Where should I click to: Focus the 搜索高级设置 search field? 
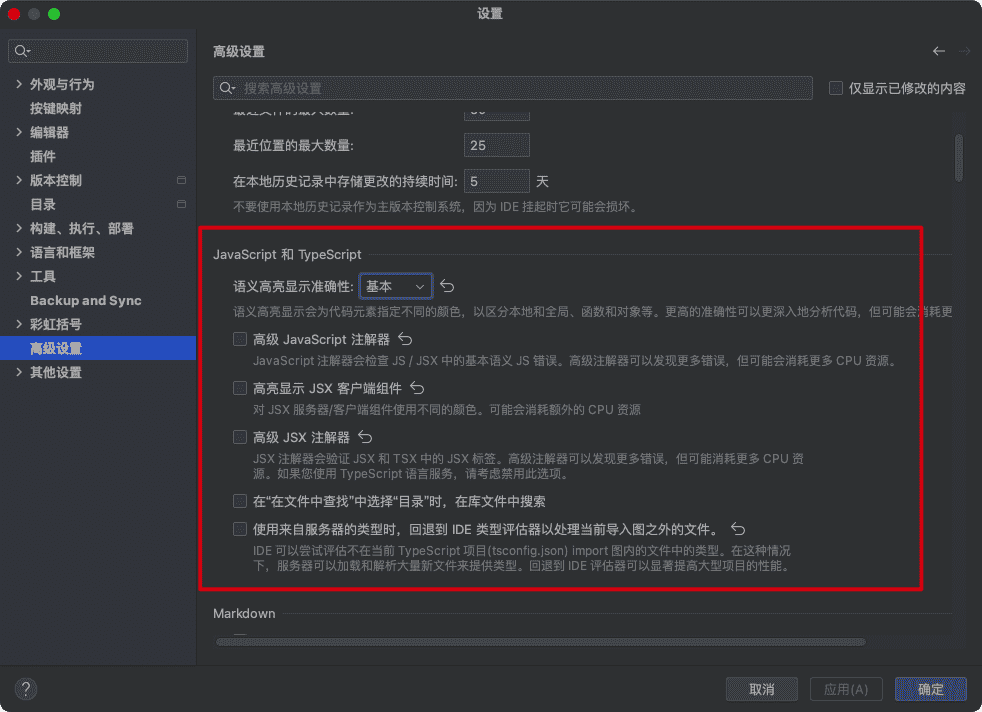[x=520, y=88]
